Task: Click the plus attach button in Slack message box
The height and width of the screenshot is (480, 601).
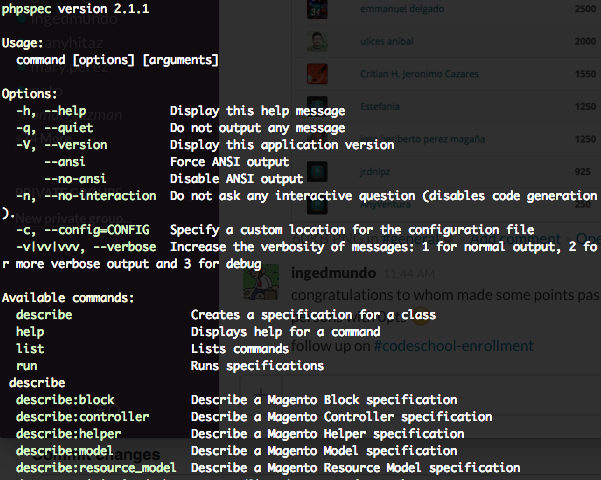Action: tap(261, 394)
